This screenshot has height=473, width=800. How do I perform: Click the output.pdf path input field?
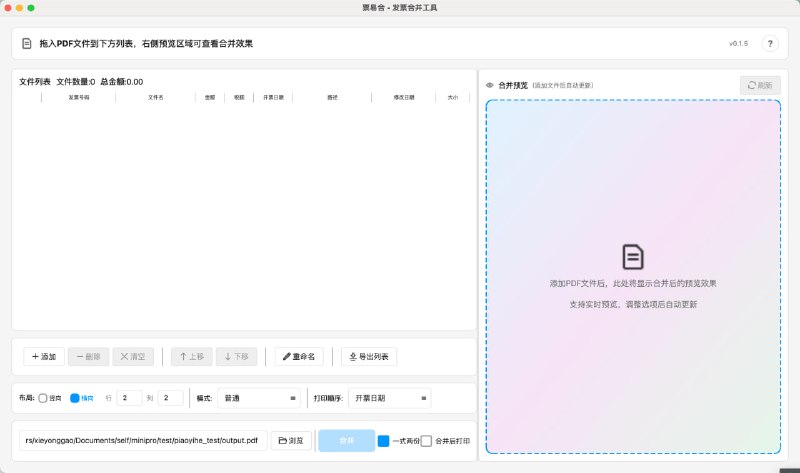[x=143, y=440]
